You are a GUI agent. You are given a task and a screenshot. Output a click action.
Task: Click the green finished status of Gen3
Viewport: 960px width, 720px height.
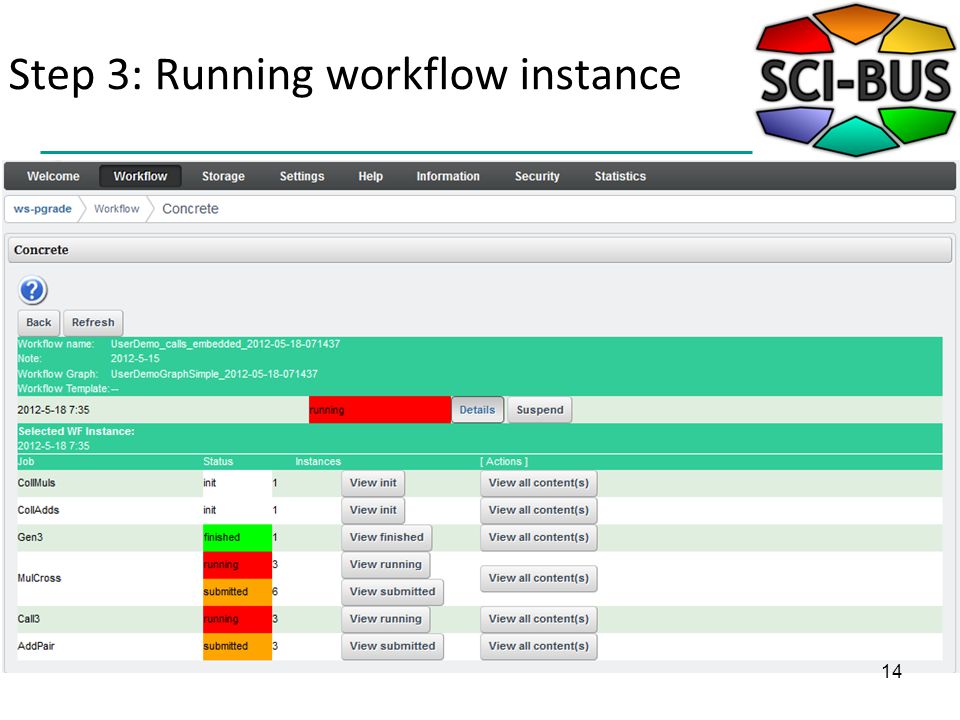pyautogui.click(x=238, y=538)
